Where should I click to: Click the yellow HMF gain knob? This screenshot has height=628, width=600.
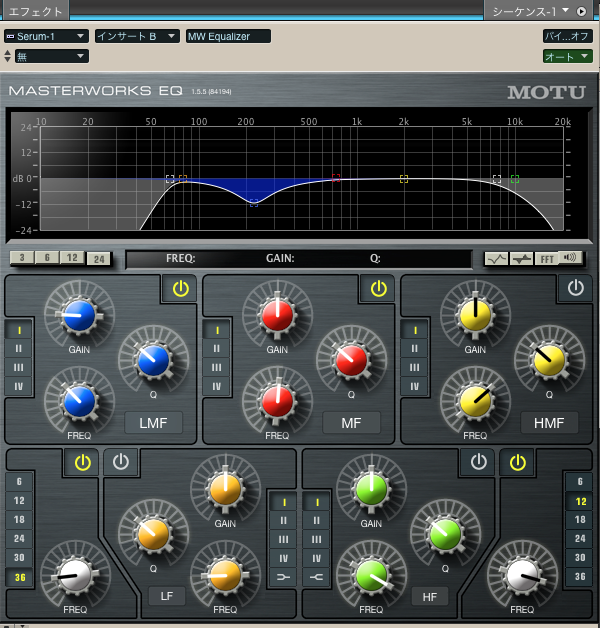pyautogui.click(x=475, y=316)
